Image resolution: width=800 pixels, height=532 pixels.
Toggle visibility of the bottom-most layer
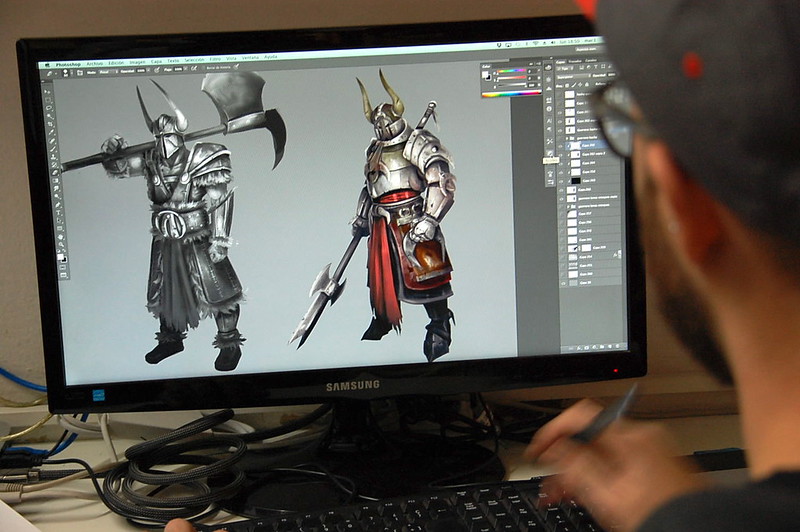point(563,284)
